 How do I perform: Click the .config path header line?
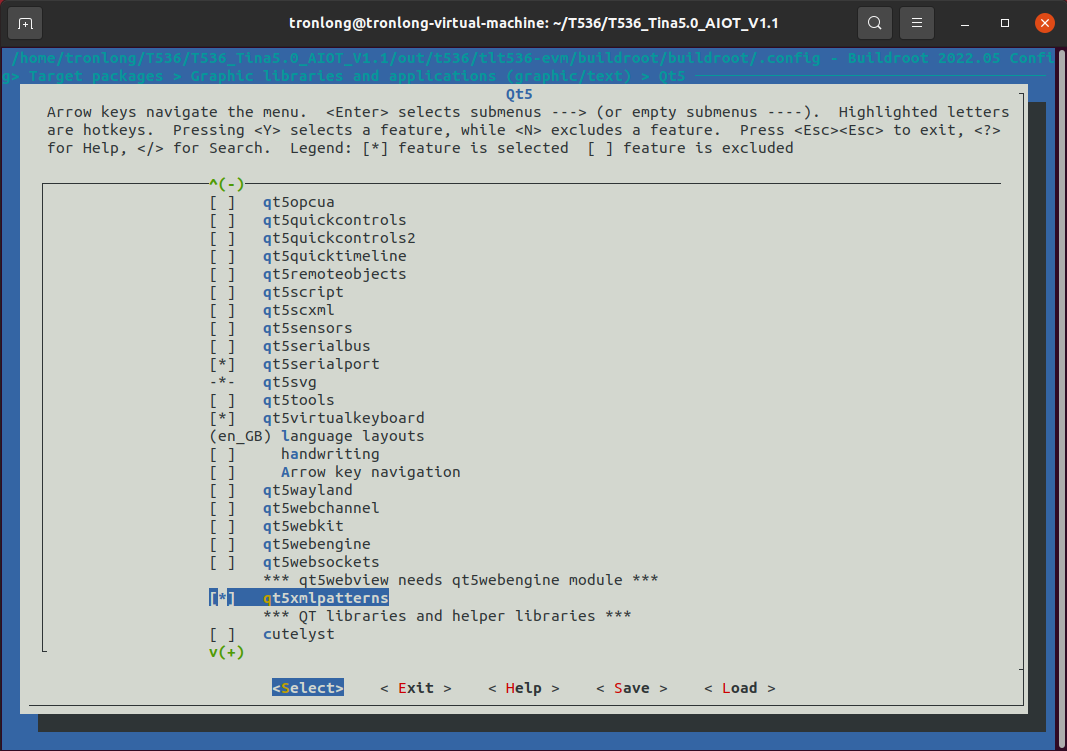pyautogui.click(x=531, y=59)
